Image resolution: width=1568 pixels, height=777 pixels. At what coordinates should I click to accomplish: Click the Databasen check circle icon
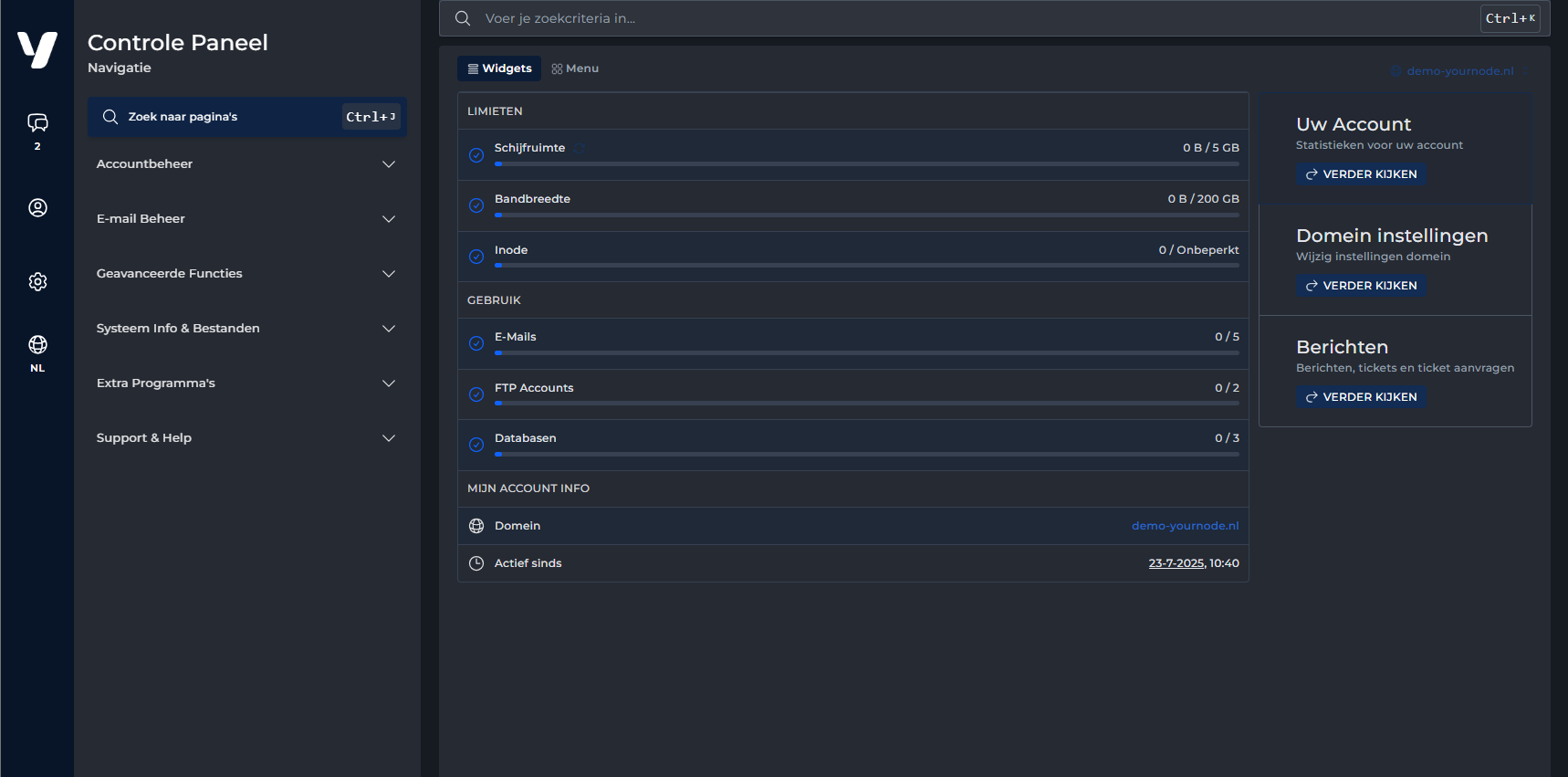pos(476,445)
